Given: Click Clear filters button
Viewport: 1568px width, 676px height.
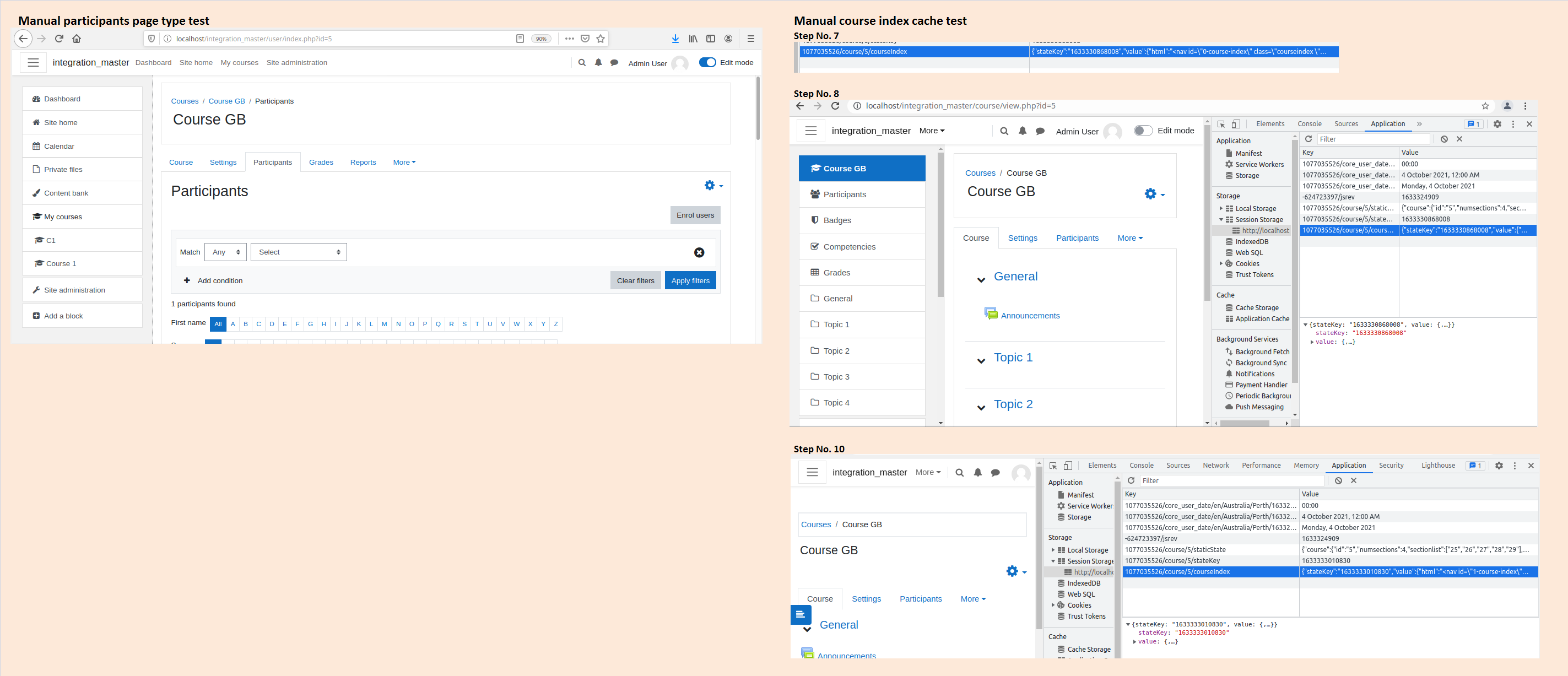Looking at the screenshot, I should (x=635, y=280).
